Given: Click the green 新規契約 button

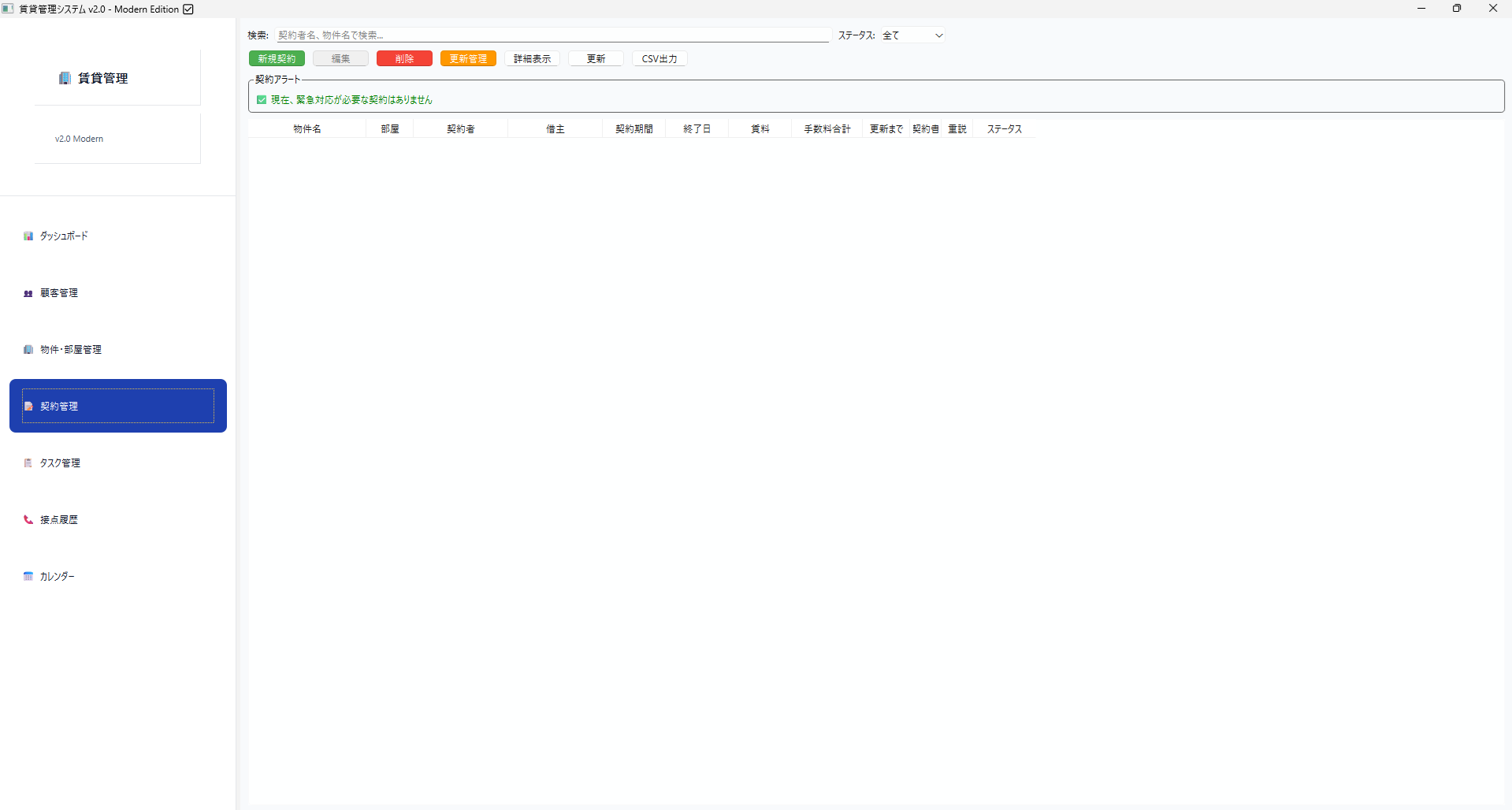Looking at the screenshot, I should (277, 59).
